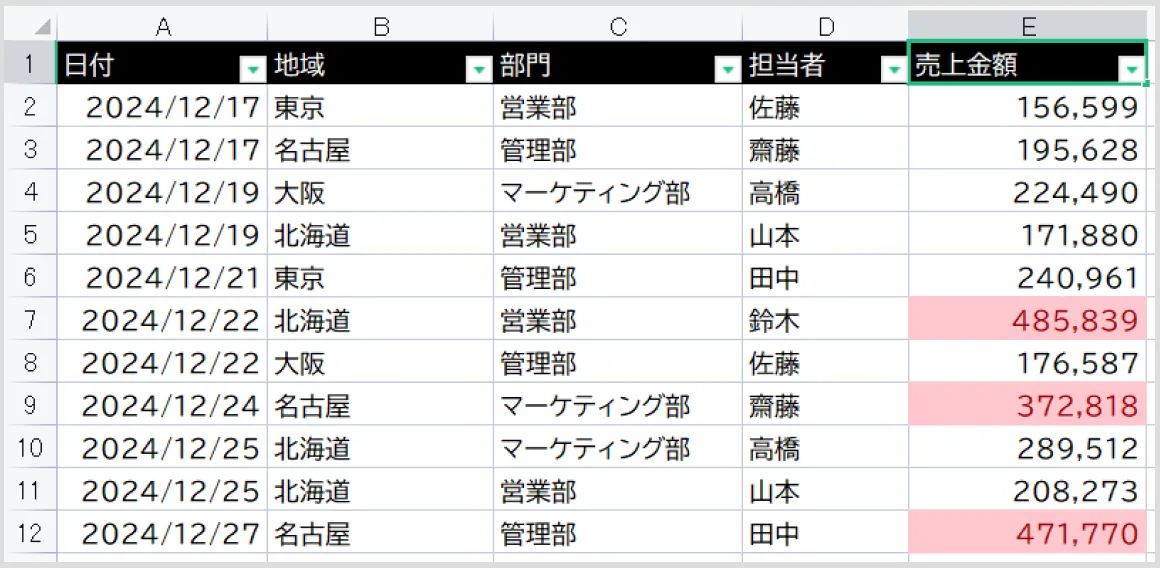Open the 担当者 column filter dropdown
The image size is (1160, 568).
tap(894, 70)
